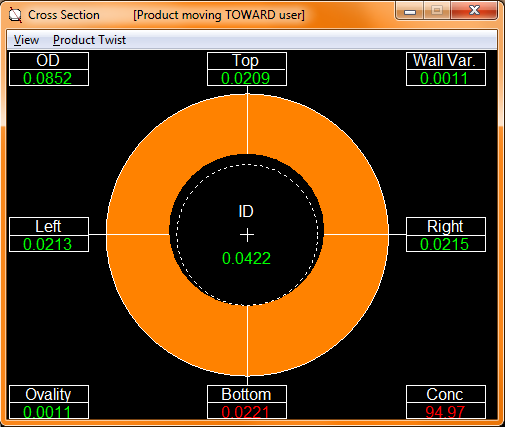Viewport: 505px width, 427px height.
Task: Click the Conc label header
Action: (446, 394)
